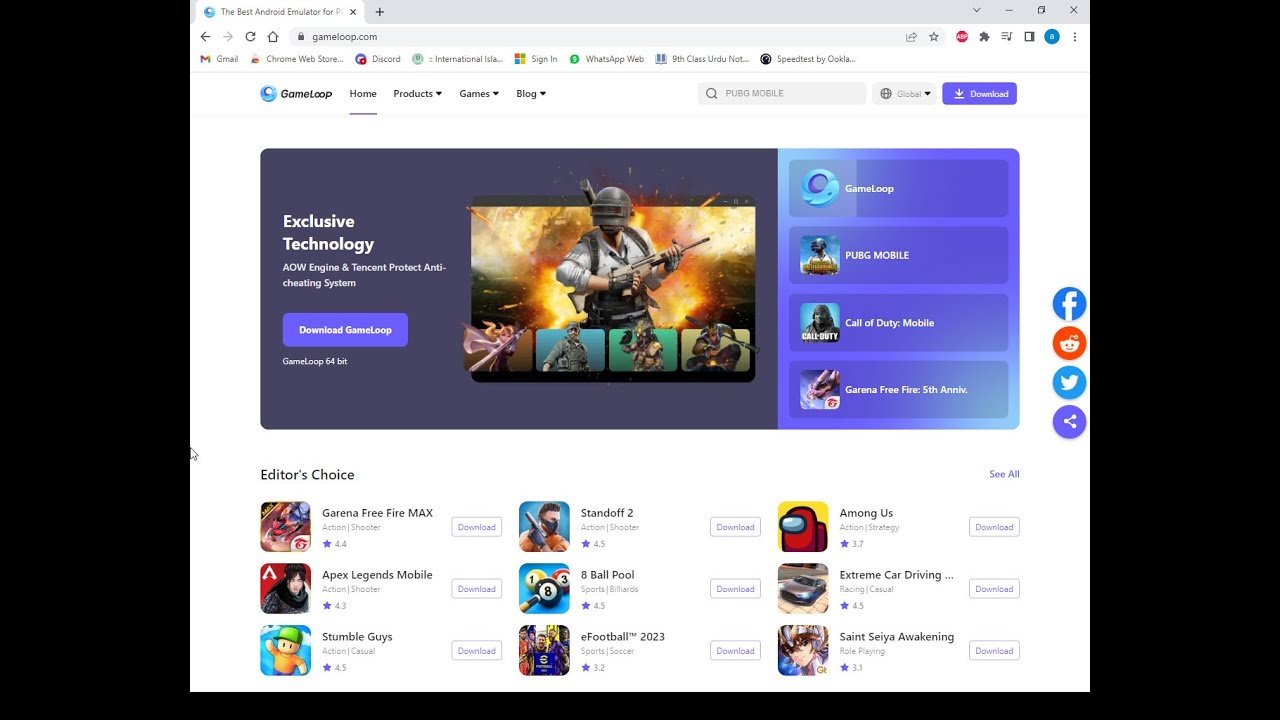
Task: Click Among Us game icon
Action: click(803, 527)
